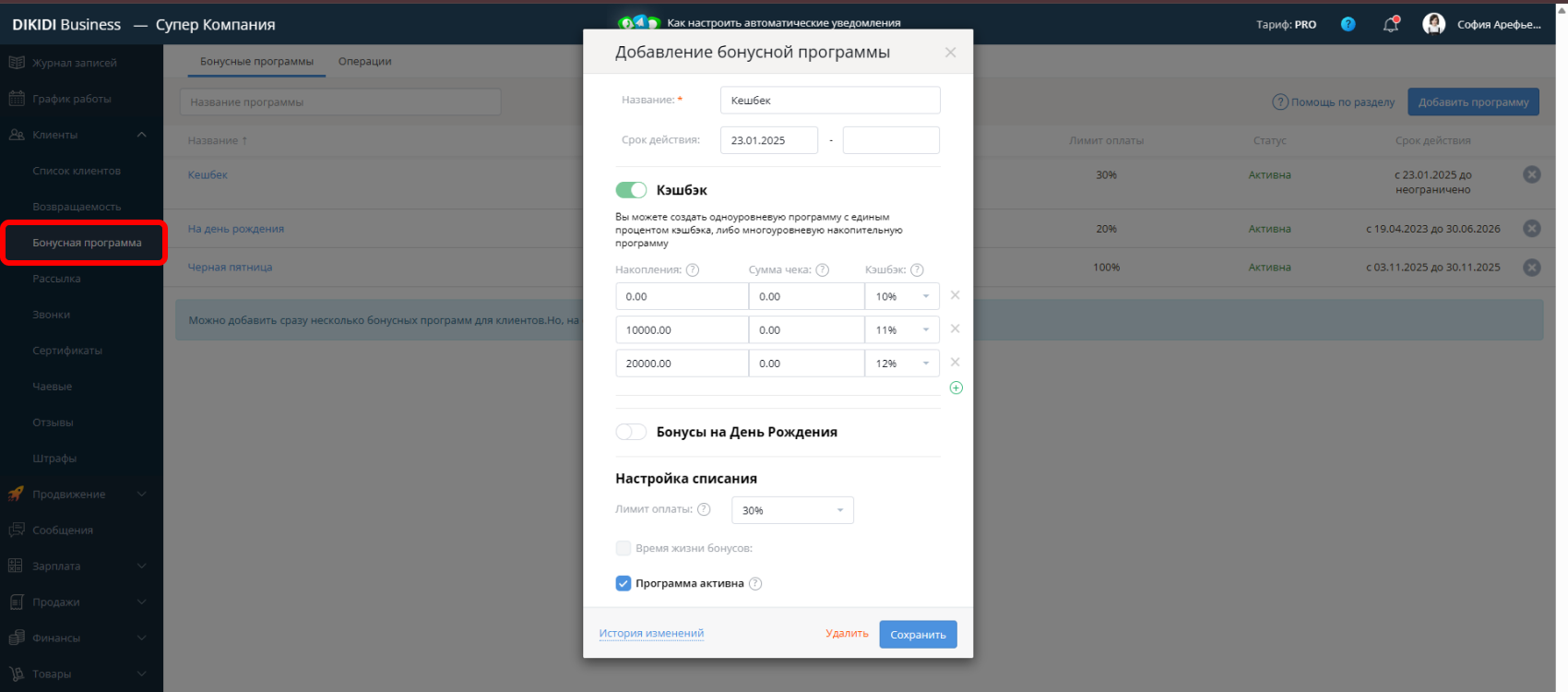
Task: Click the blue question mark help icon in header
Action: click(x=1348, y=25)
